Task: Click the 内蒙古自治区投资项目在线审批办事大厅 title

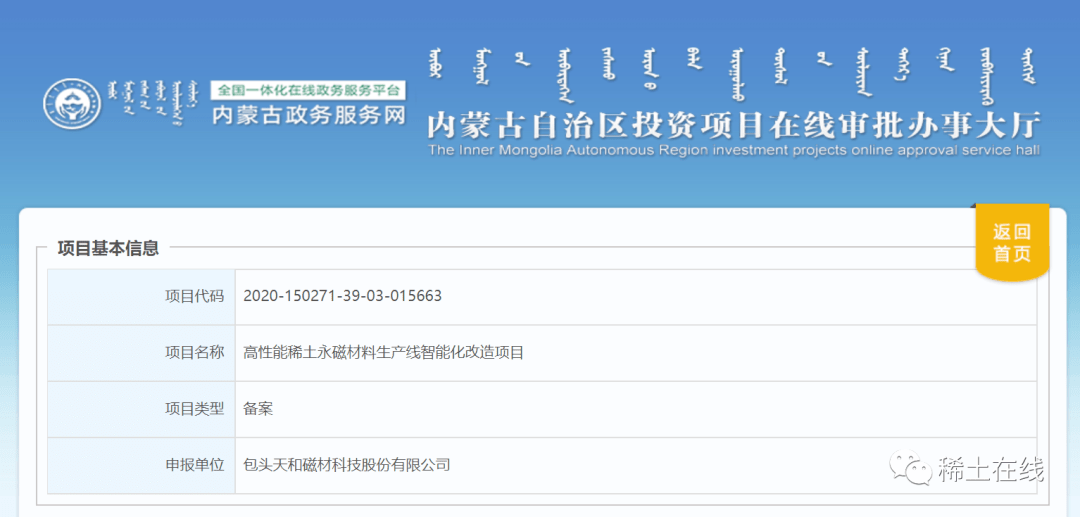Action: [x=734, y=125]
